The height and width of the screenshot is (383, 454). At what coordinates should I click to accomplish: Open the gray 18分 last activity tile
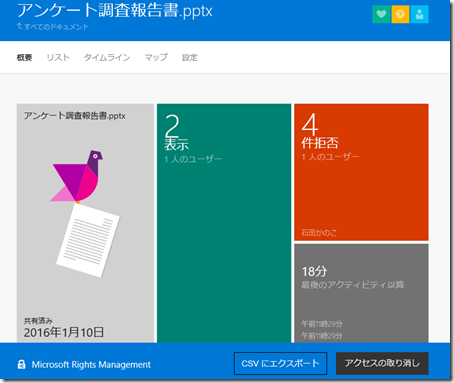[361, 293]
